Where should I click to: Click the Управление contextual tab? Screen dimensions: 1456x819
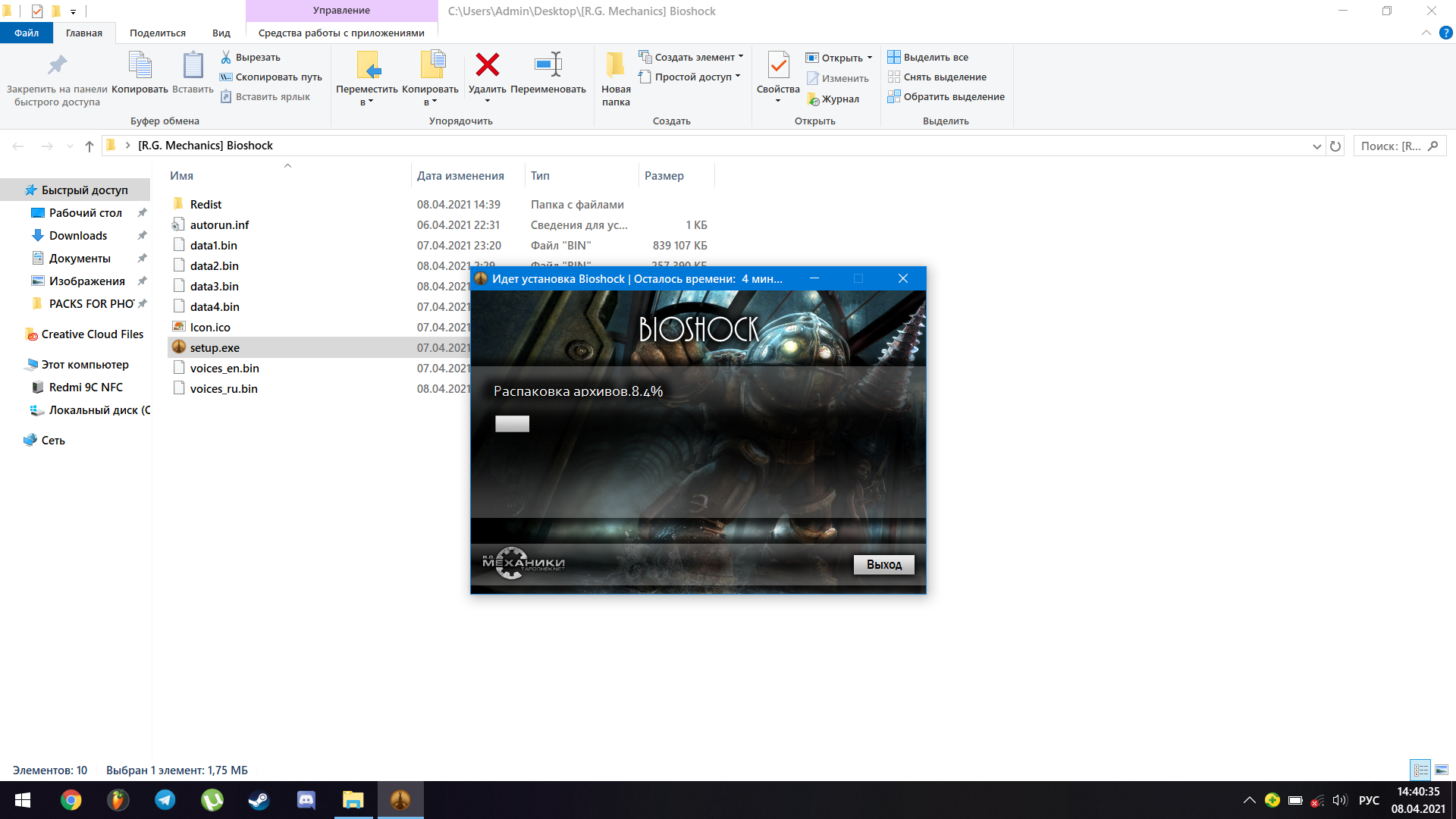pyautogui.click(x=341, y=11)
